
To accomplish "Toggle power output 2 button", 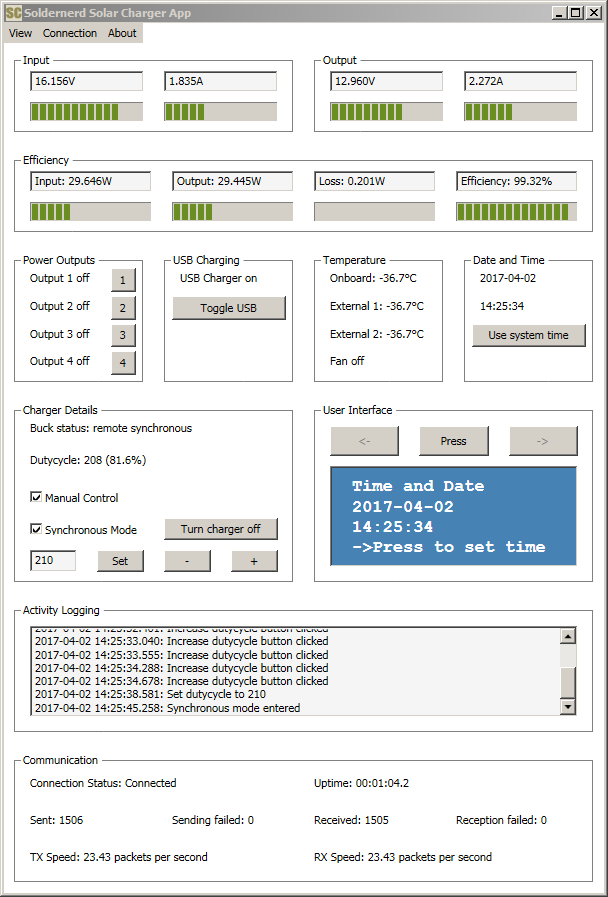I will pyautogui.click(x=123, y=308).
